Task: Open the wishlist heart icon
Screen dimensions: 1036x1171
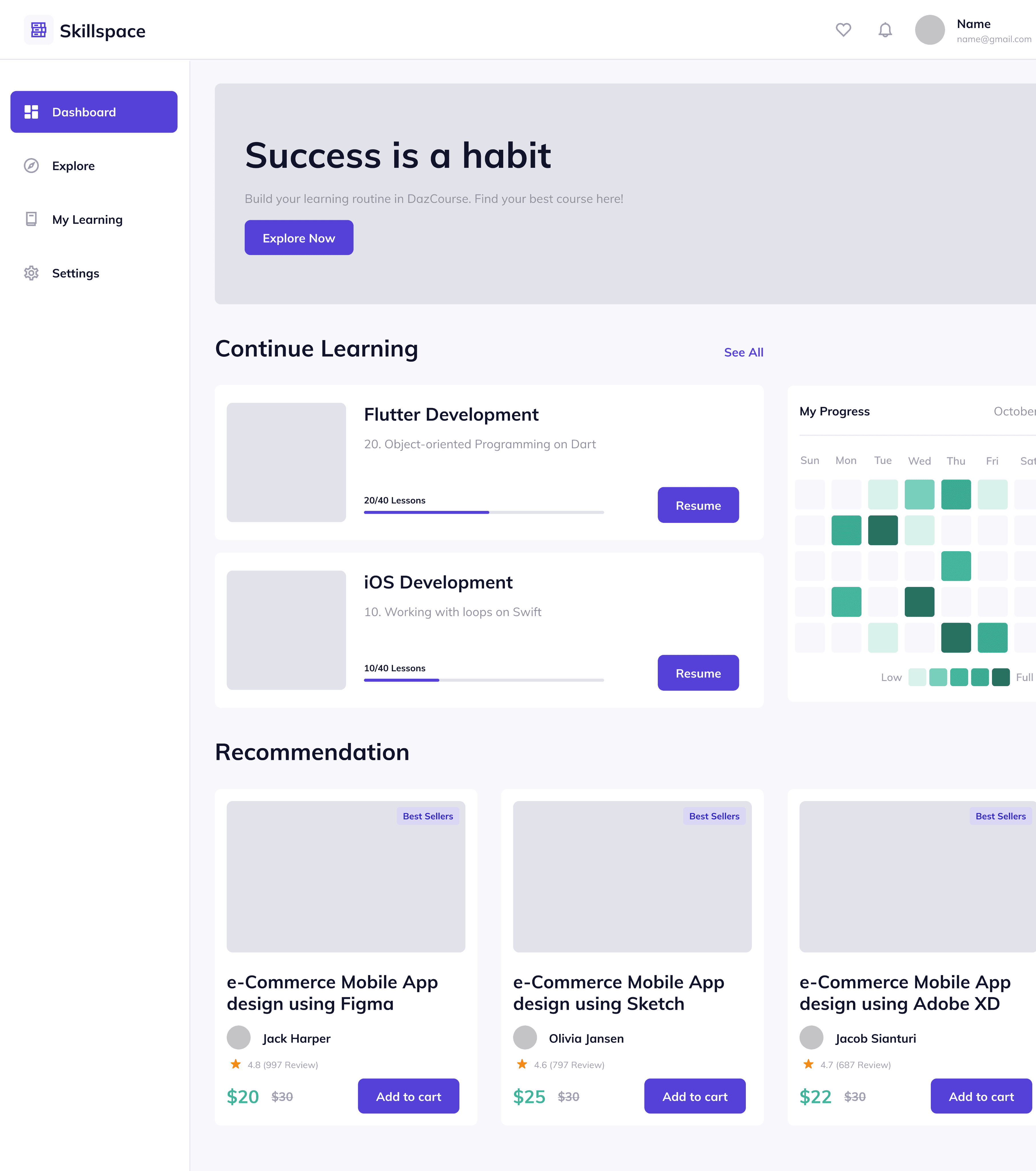Action: [843, 30]
